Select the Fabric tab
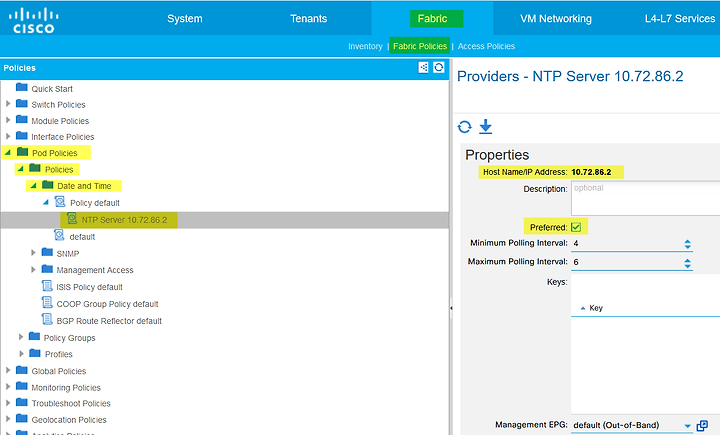This screenshot has height=435, width=720. pyautogui.click(x=432, y=18)
